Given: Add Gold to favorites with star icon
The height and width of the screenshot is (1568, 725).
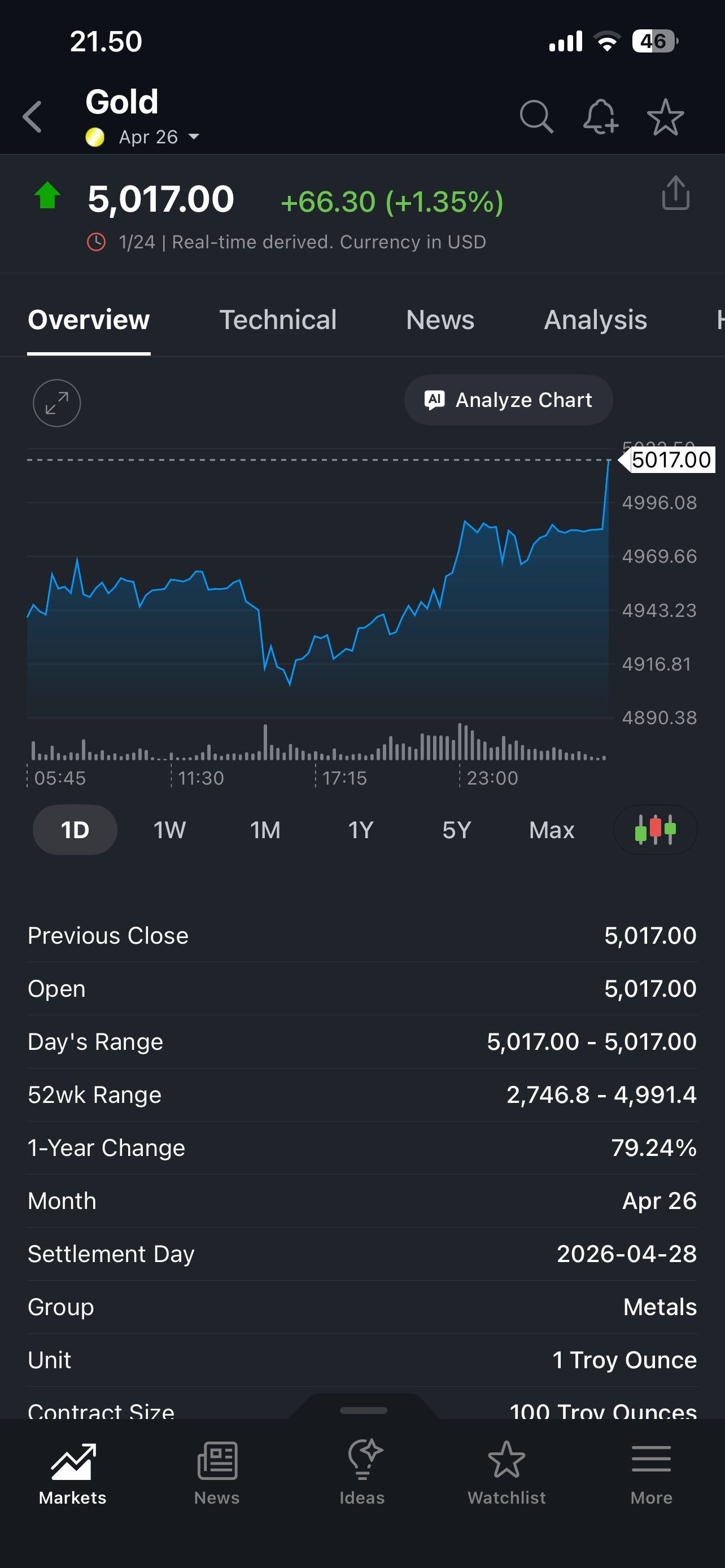Looking at the screenshot, I should (665, 116).
